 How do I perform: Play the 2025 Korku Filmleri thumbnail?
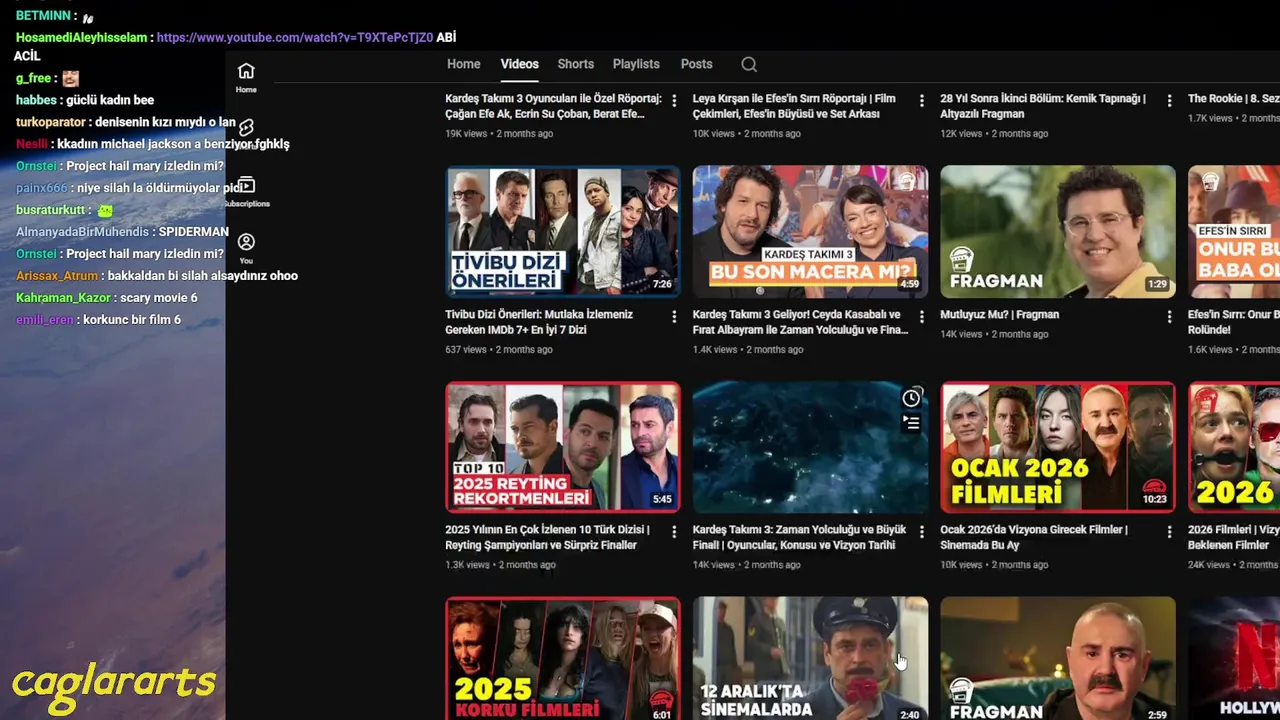point(563,658)
